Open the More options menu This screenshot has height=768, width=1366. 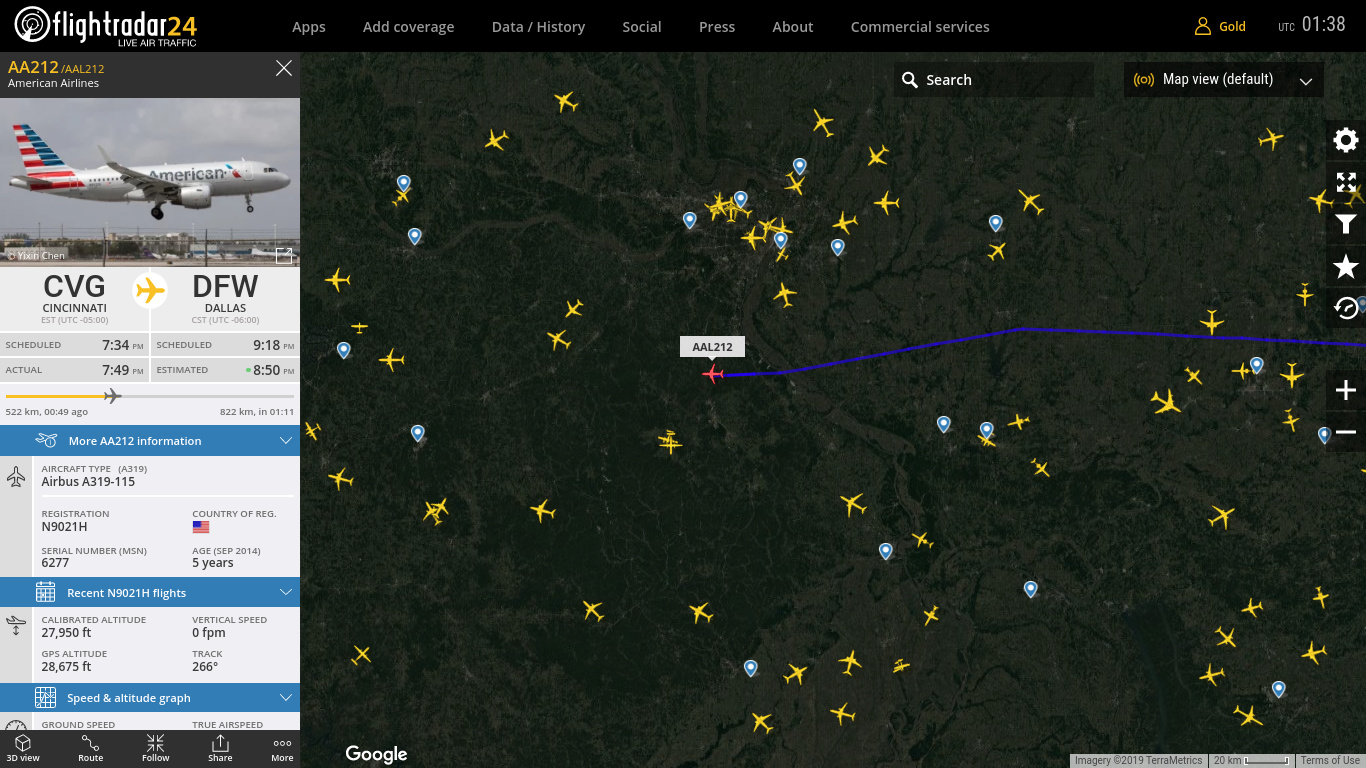pyautogui.click(x=282, y=748)
